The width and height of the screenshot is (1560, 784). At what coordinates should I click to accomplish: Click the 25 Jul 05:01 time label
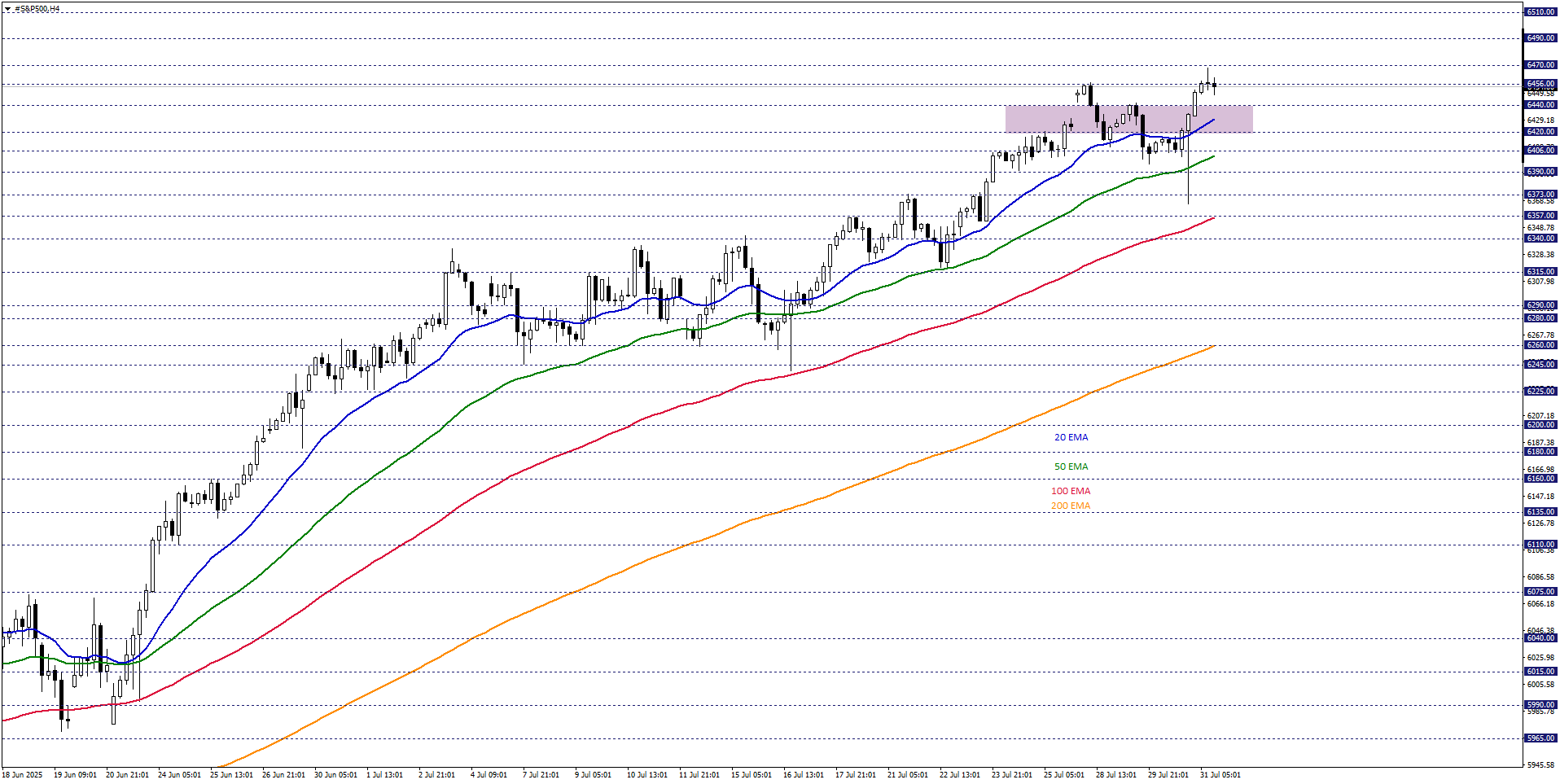[x=1064, y=775]
